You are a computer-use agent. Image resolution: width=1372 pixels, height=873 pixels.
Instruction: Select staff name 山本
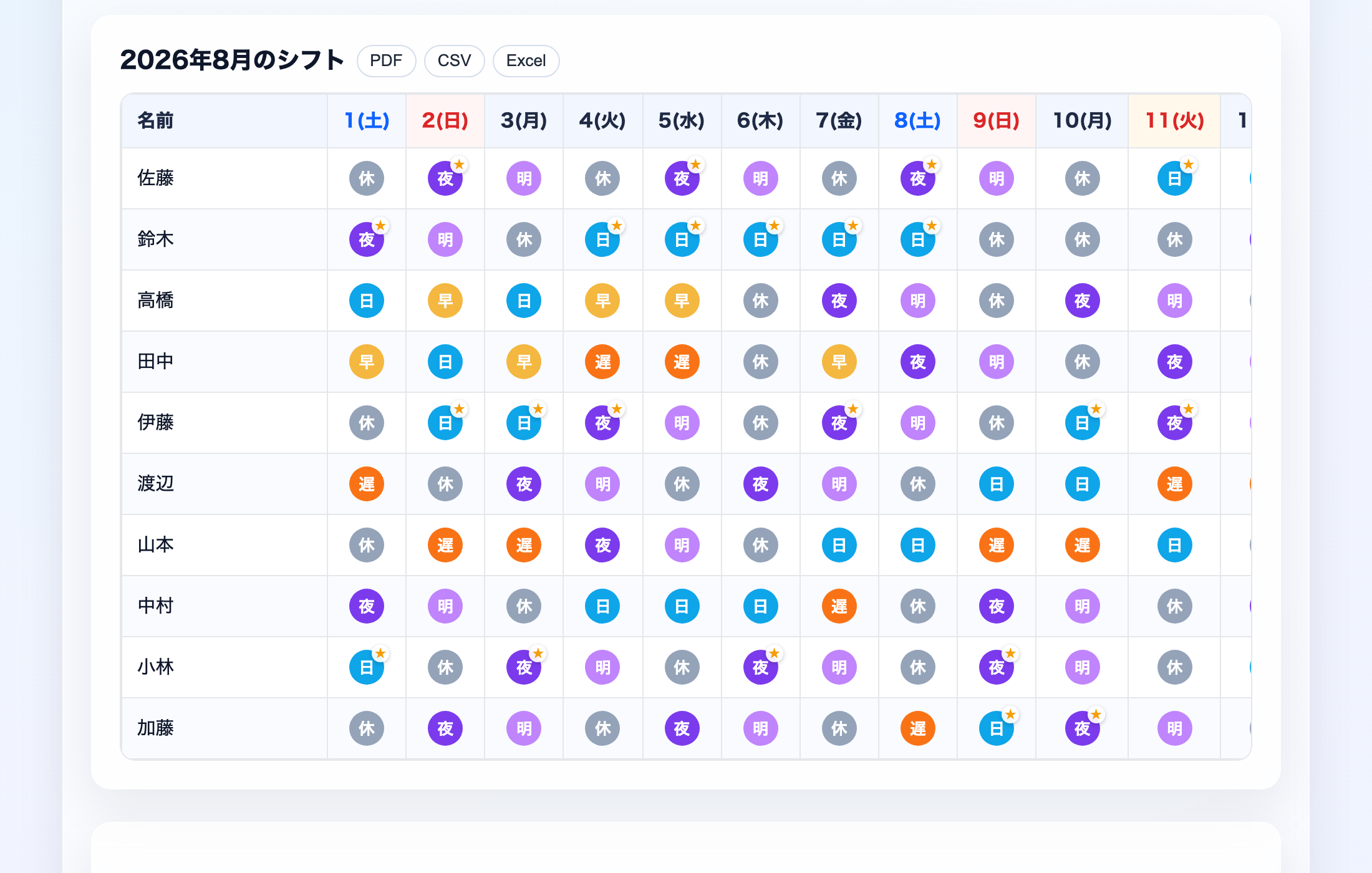[156, 545]
